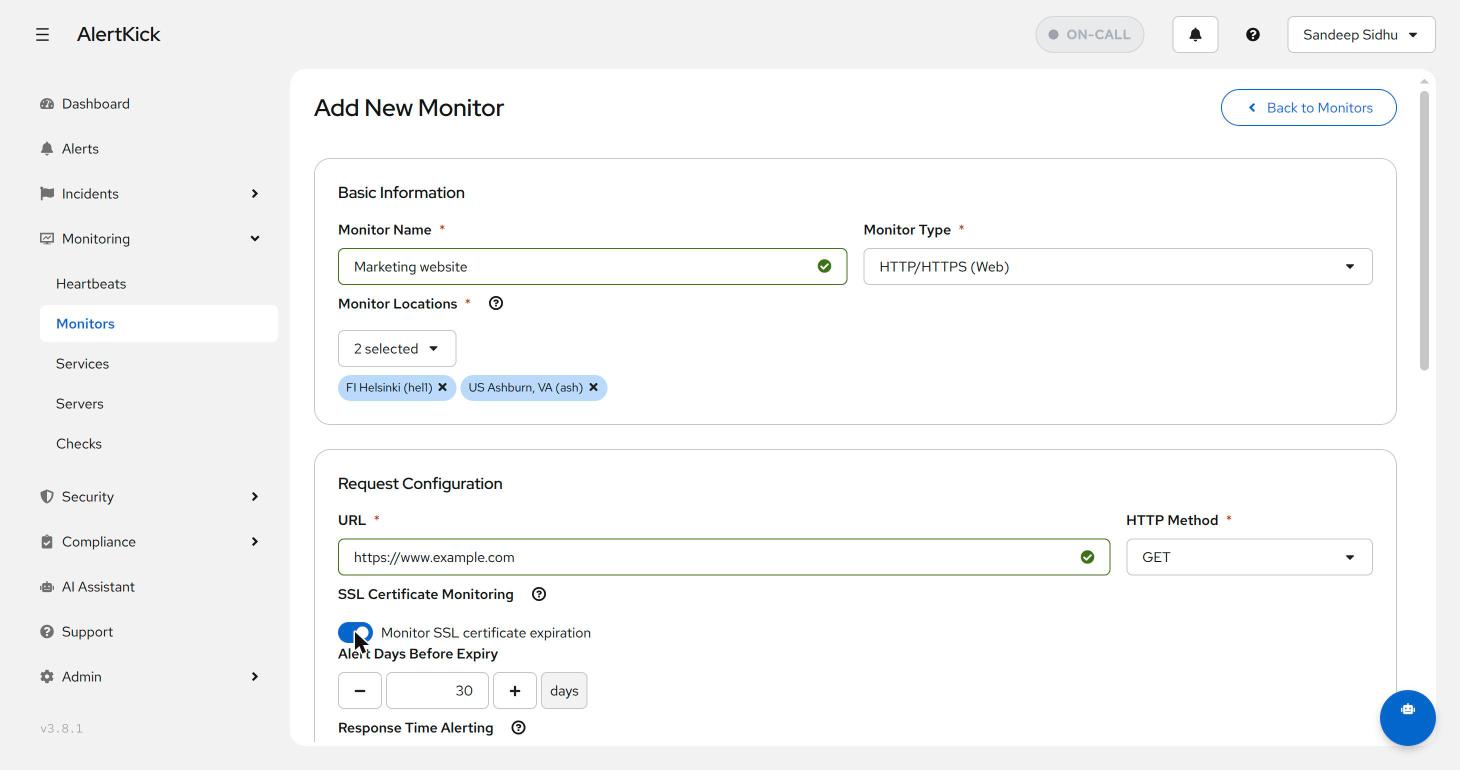
Task: Open the Monitor Type dropdown
Action: 1118,266
